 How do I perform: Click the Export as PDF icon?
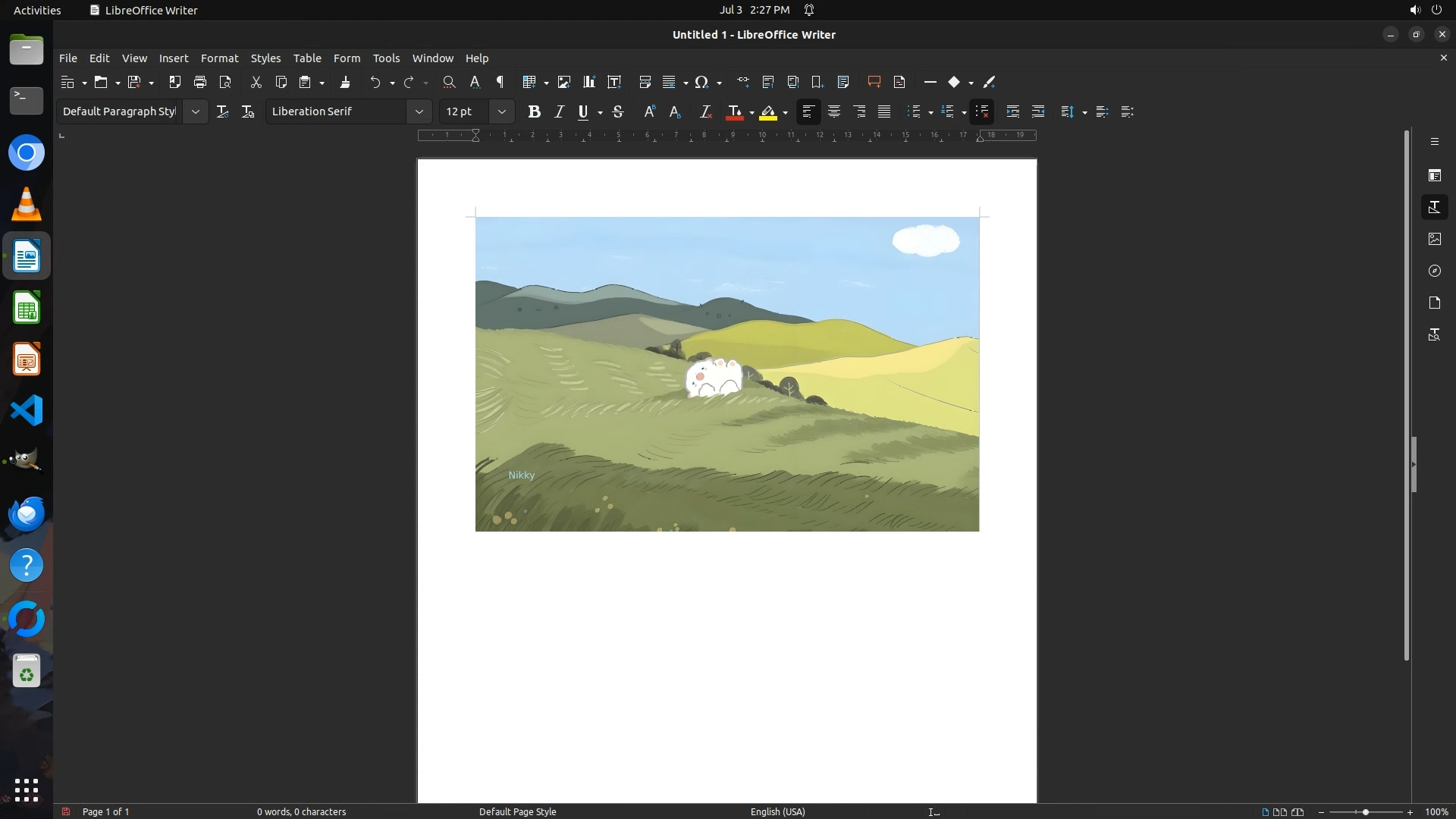click(174, 82)
